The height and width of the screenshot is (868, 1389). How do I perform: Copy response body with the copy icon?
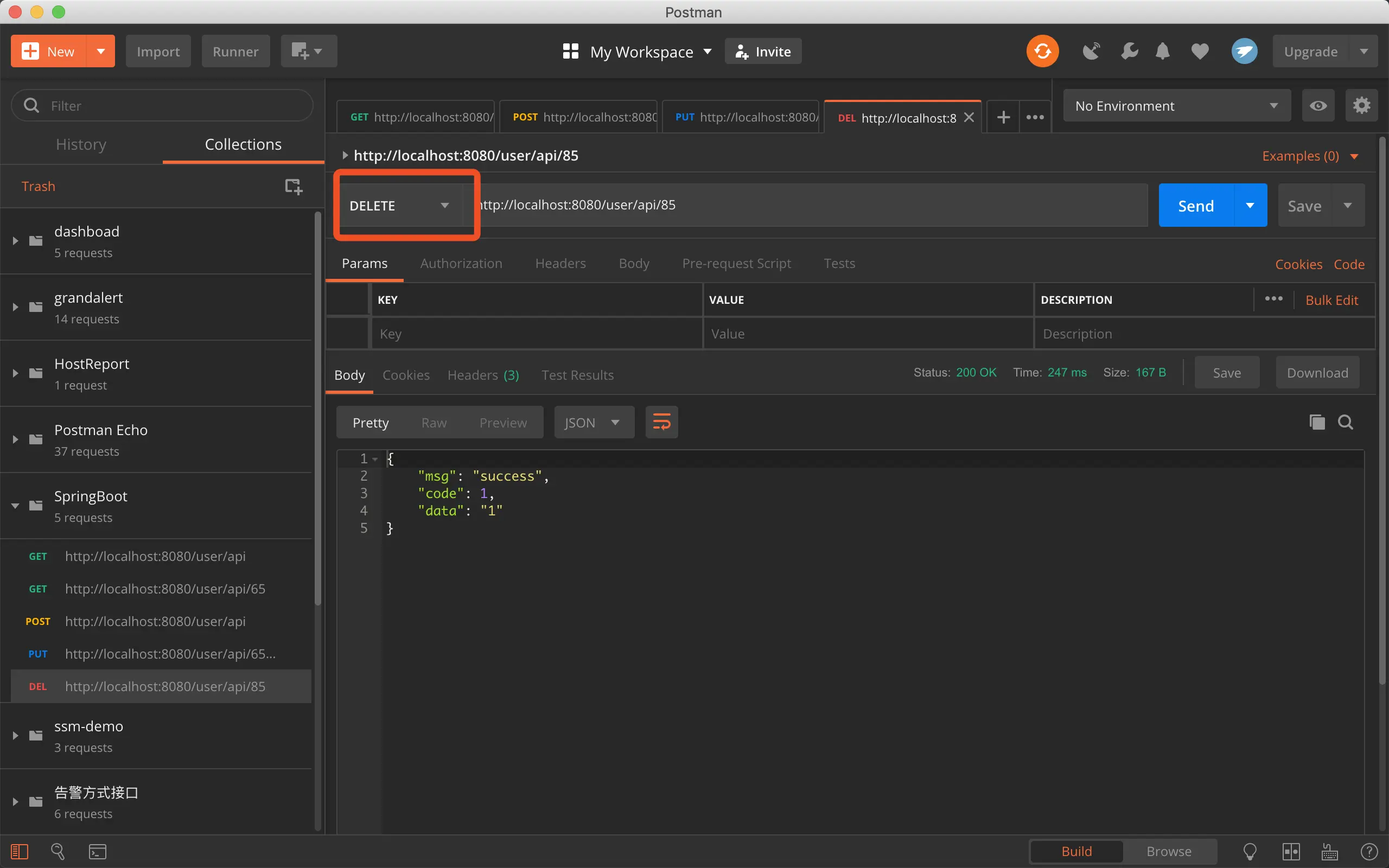(x=1317, y=423)
